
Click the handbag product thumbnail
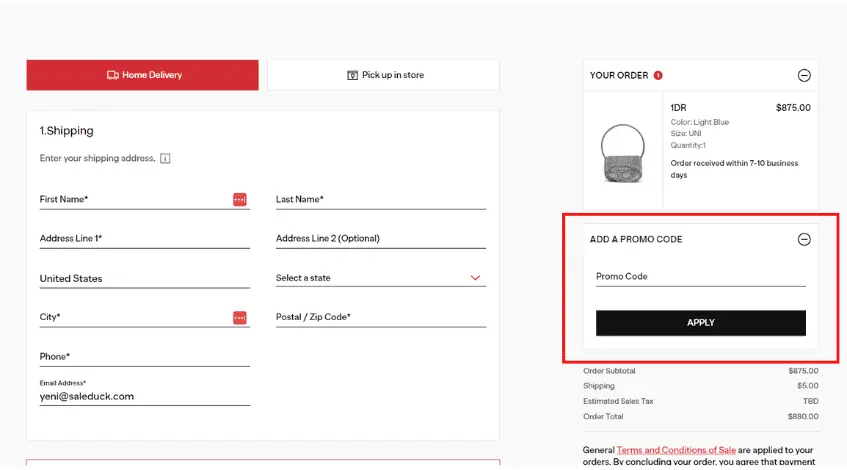point(626,153)
